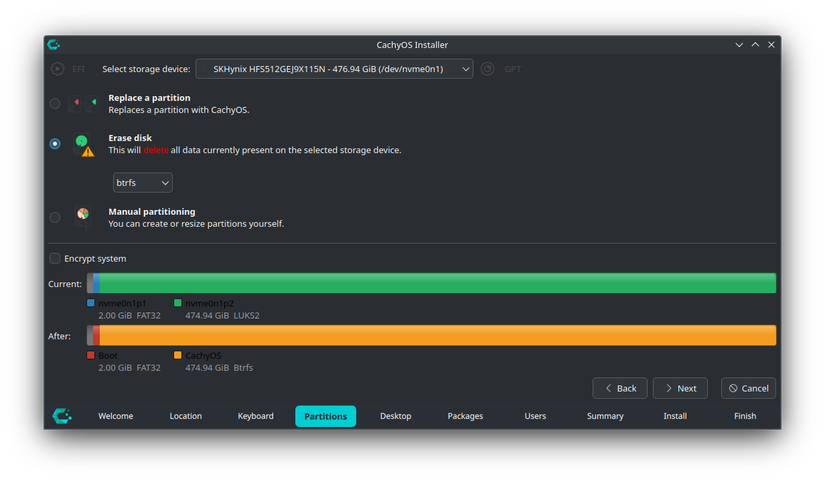The height and width of the screenshot is (481, 825).
Task: Open the btrfs filesystem dropdown
Action: pos(142,183)
